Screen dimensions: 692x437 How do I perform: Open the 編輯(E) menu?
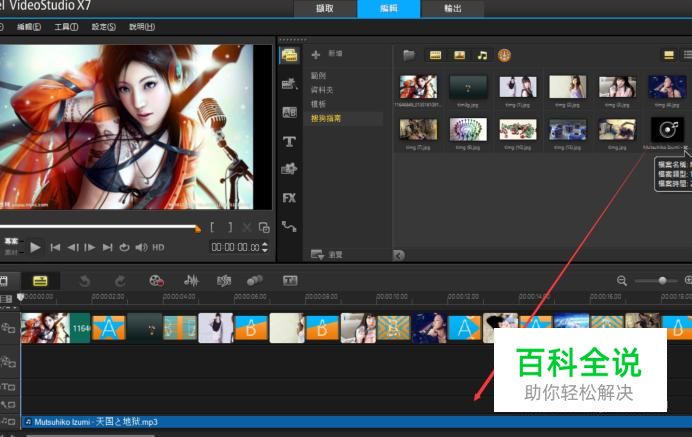click(29, 27)
